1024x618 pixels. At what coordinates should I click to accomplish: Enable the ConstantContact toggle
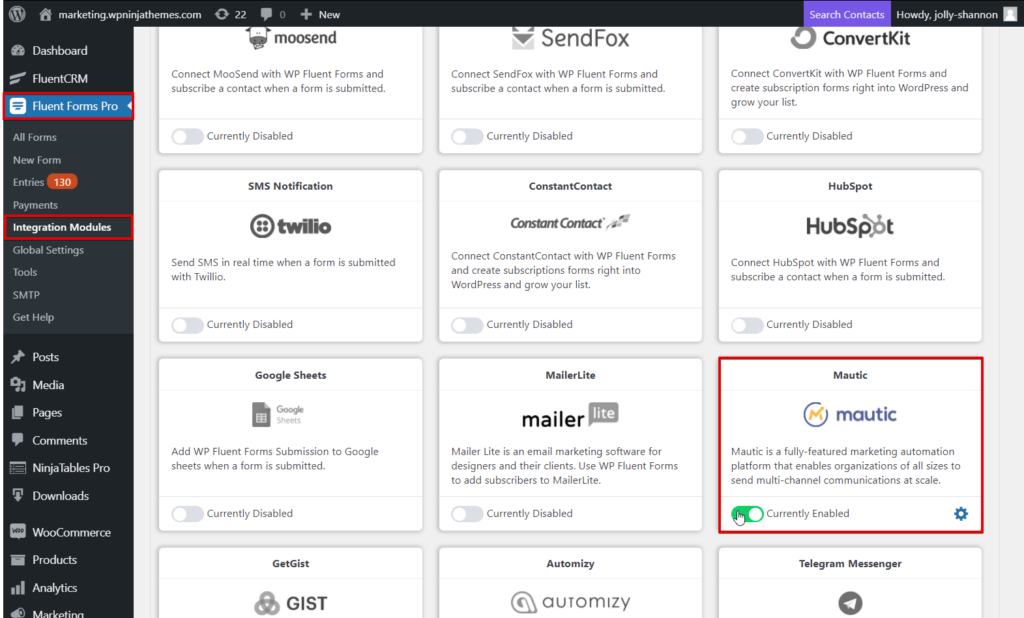(467, 325)
